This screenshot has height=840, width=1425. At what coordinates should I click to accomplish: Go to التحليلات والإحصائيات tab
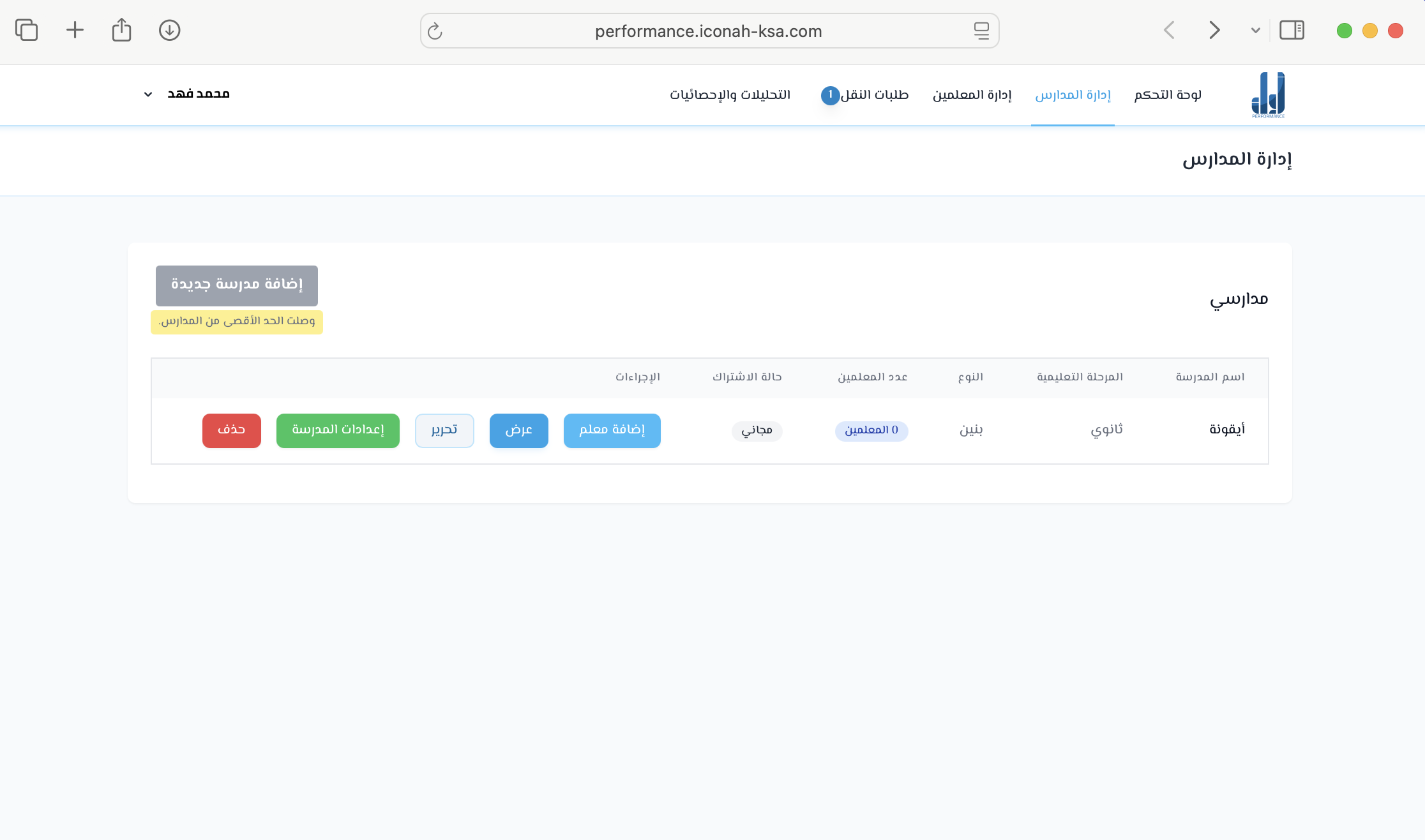pyautogui.click(x=730, y=94)
